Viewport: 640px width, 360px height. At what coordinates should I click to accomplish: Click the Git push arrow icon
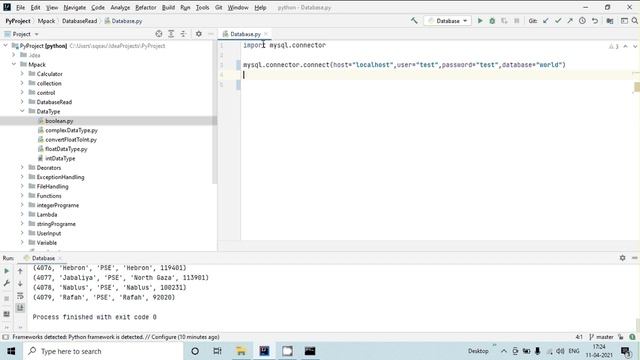pyautogui.click(x=570, y=21)
